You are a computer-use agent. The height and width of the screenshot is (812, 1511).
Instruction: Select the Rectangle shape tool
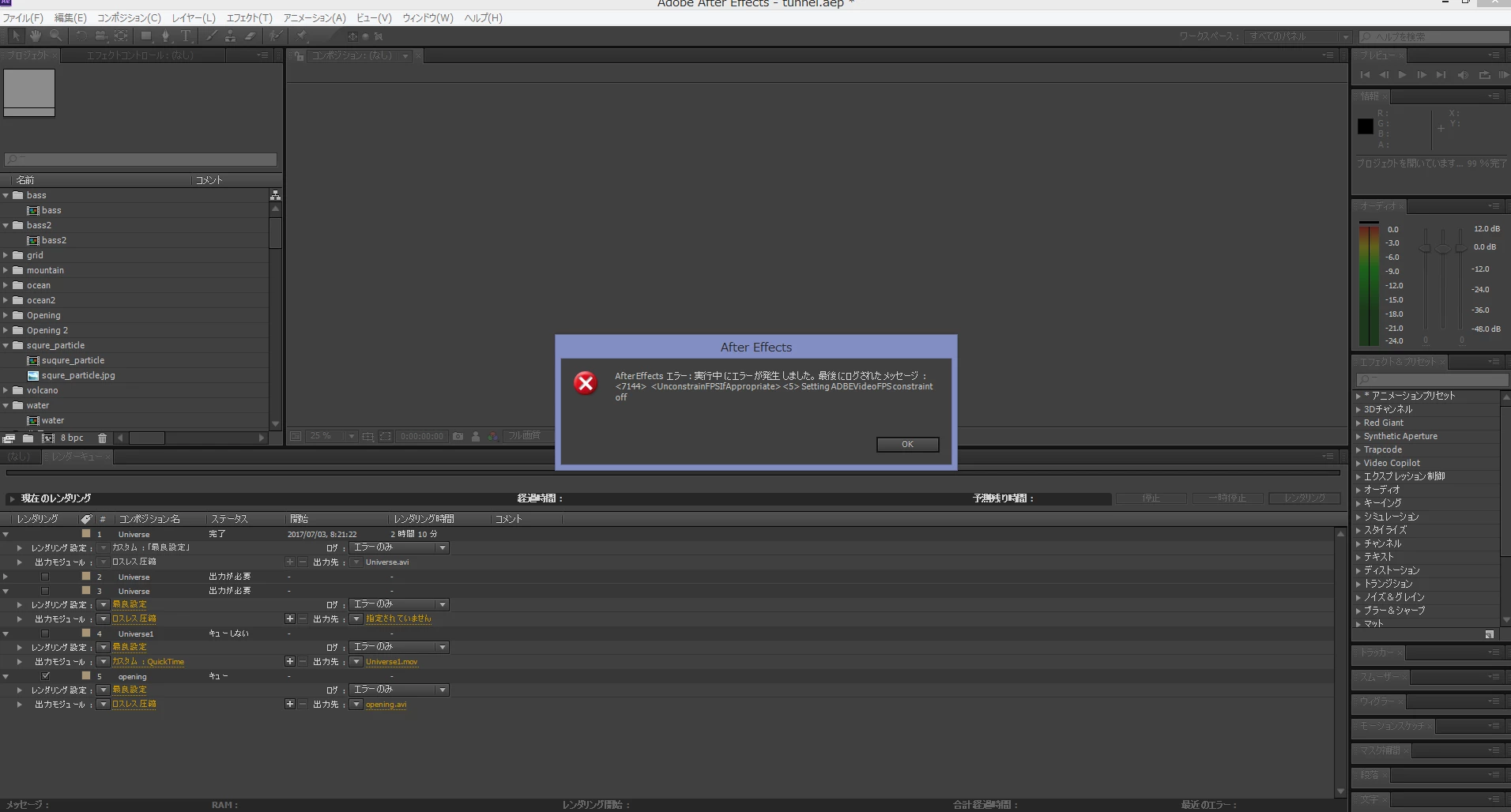pyautogui.click(x=146, y=36)
